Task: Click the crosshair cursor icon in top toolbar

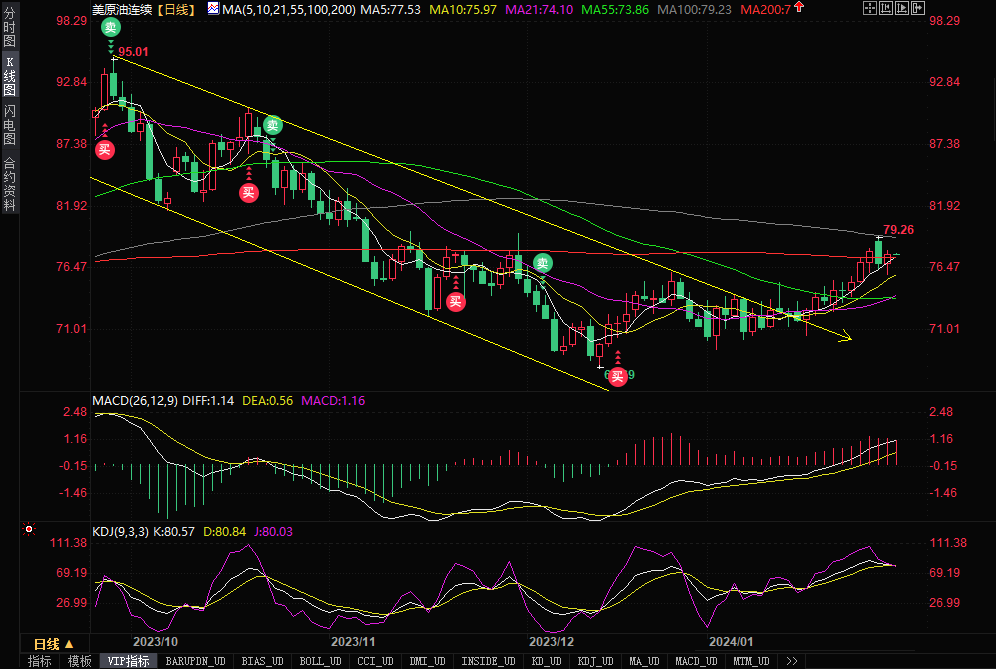Action: click(872, 9)
